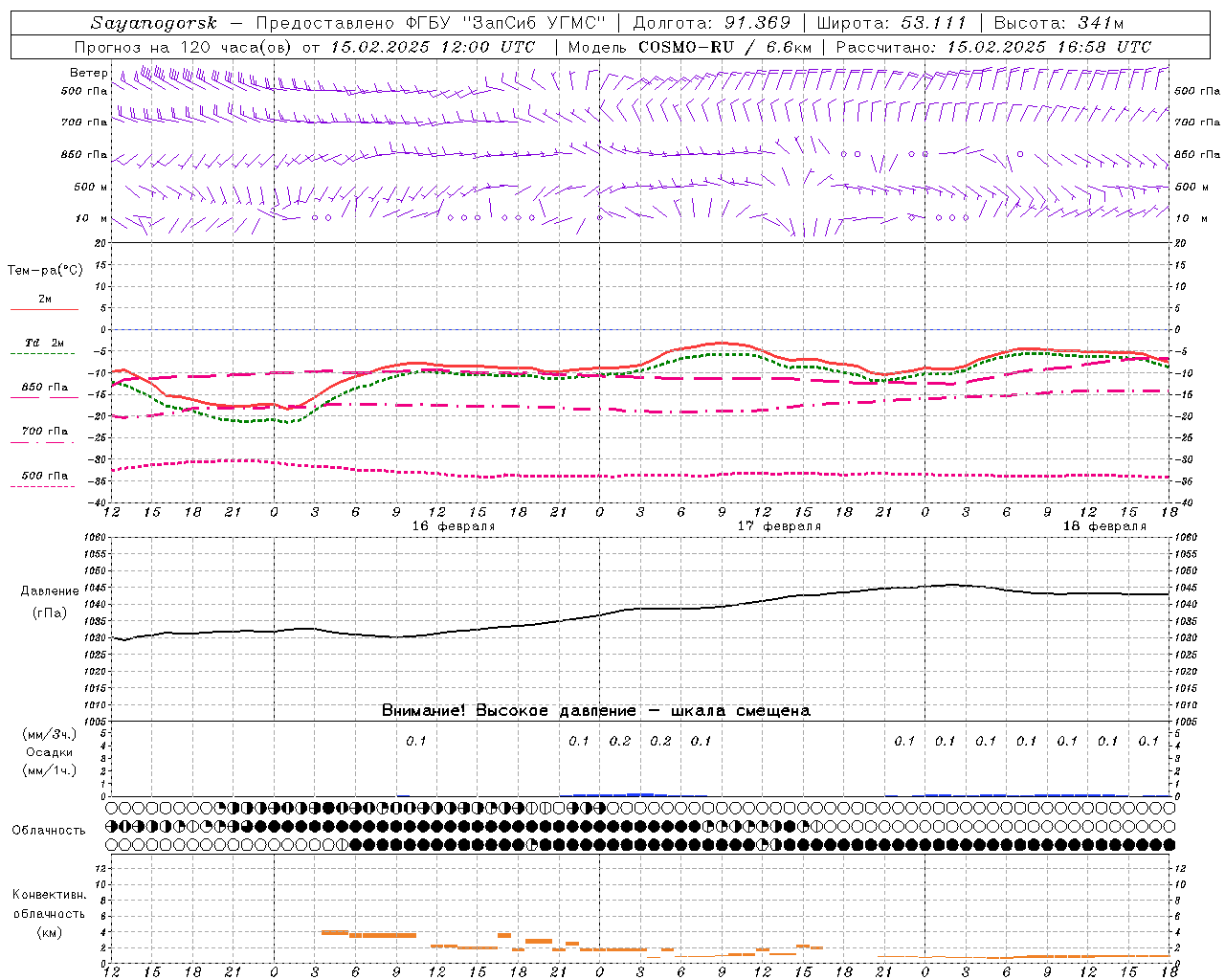Image resolution: width=1225 pixels, height=980 pixels.
Task: Click the Тем-ра(°C) axis label
Action: [45, 271]
